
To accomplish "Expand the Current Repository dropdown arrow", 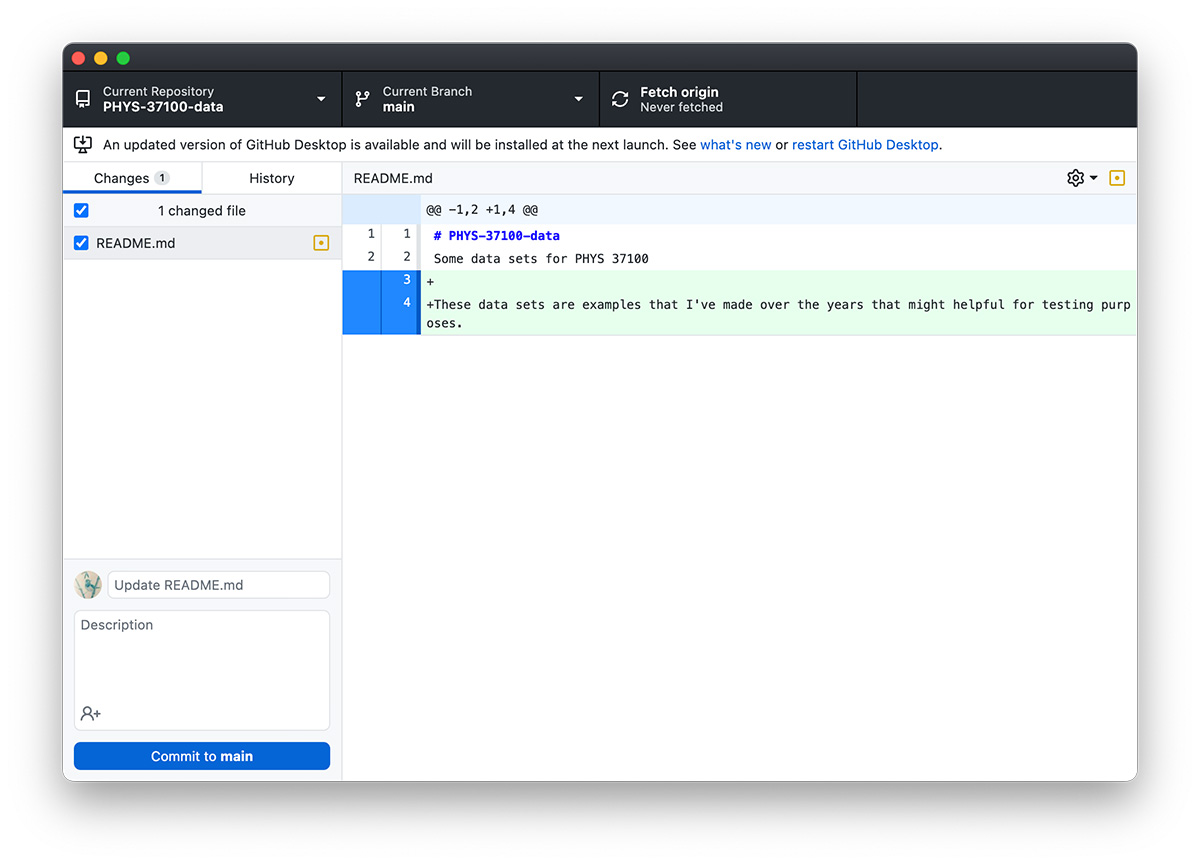I will pyautogui.click(x=321, y=99).
